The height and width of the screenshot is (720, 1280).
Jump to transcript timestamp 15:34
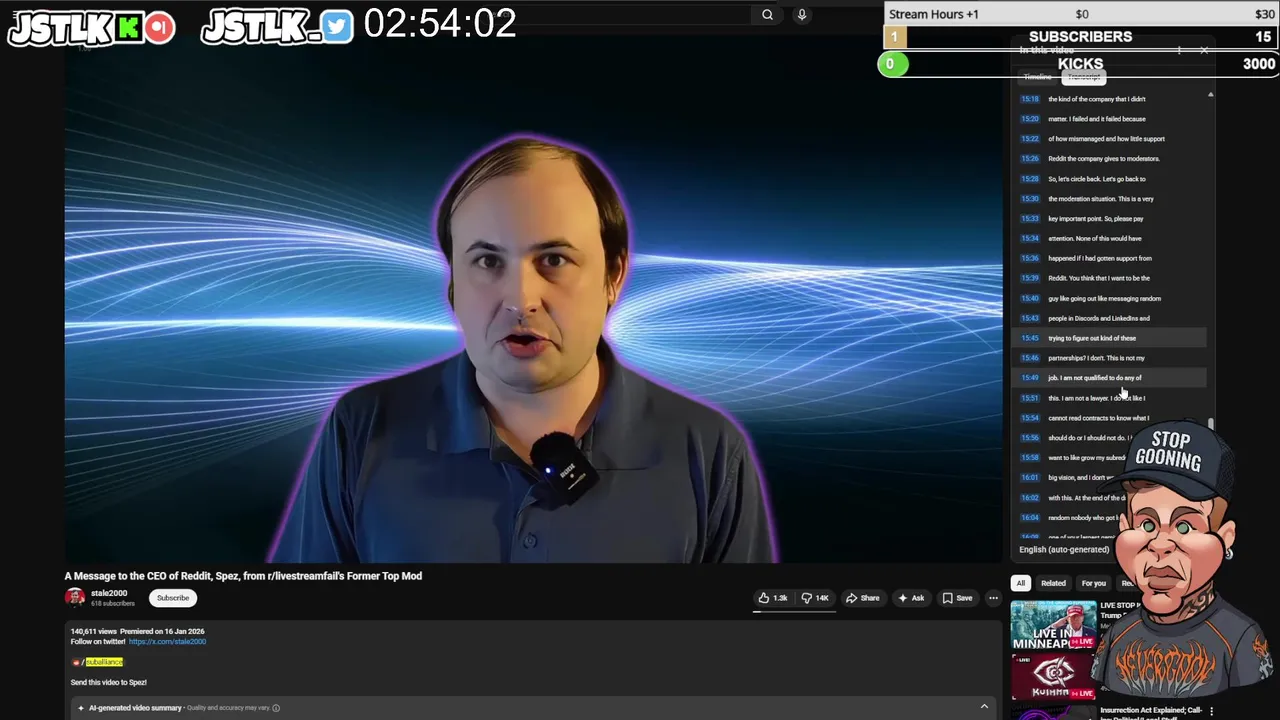[x=1030, y=239]
